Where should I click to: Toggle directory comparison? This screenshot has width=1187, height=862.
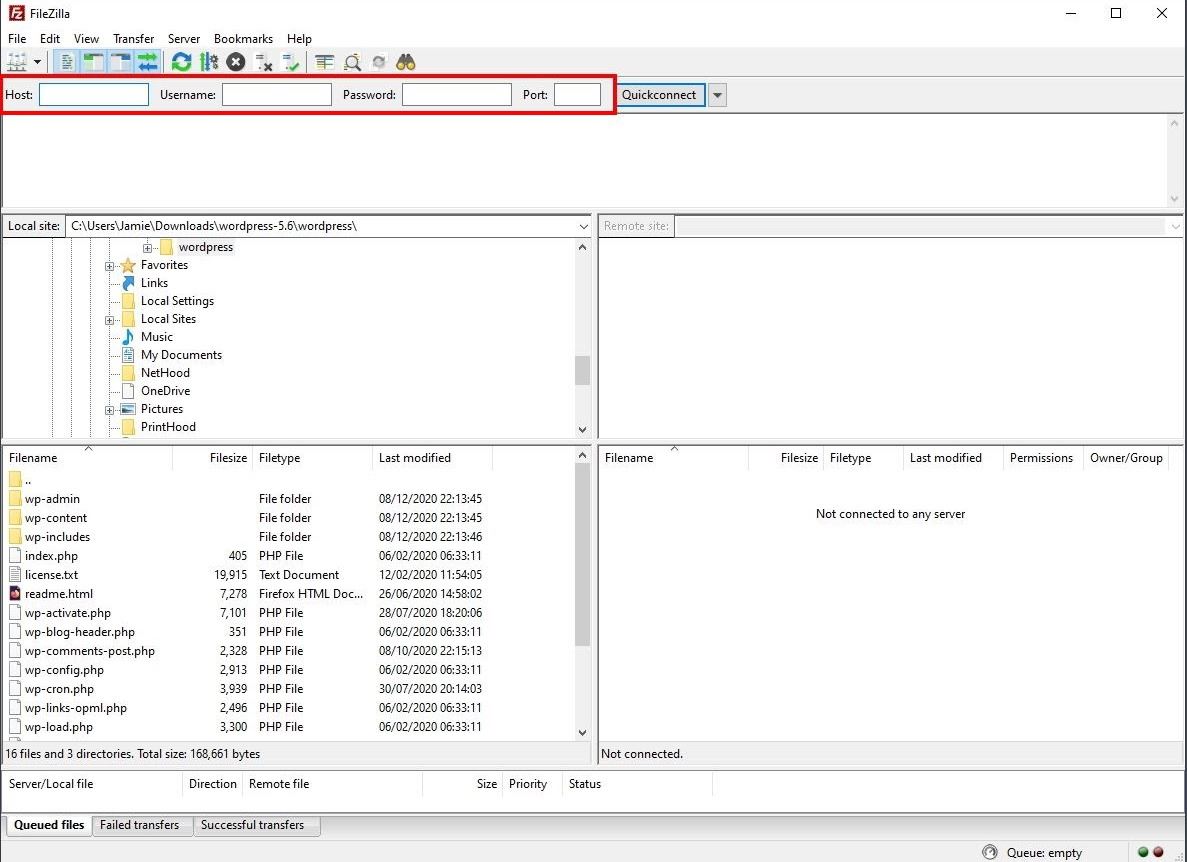pyautogui.click(x=352, y=62)
